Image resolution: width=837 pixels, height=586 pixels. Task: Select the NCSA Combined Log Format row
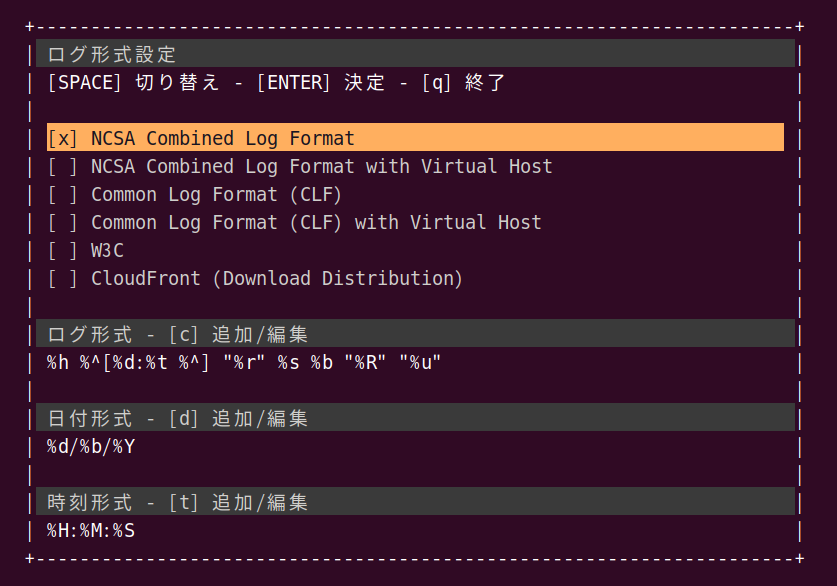tap(415, 138)
